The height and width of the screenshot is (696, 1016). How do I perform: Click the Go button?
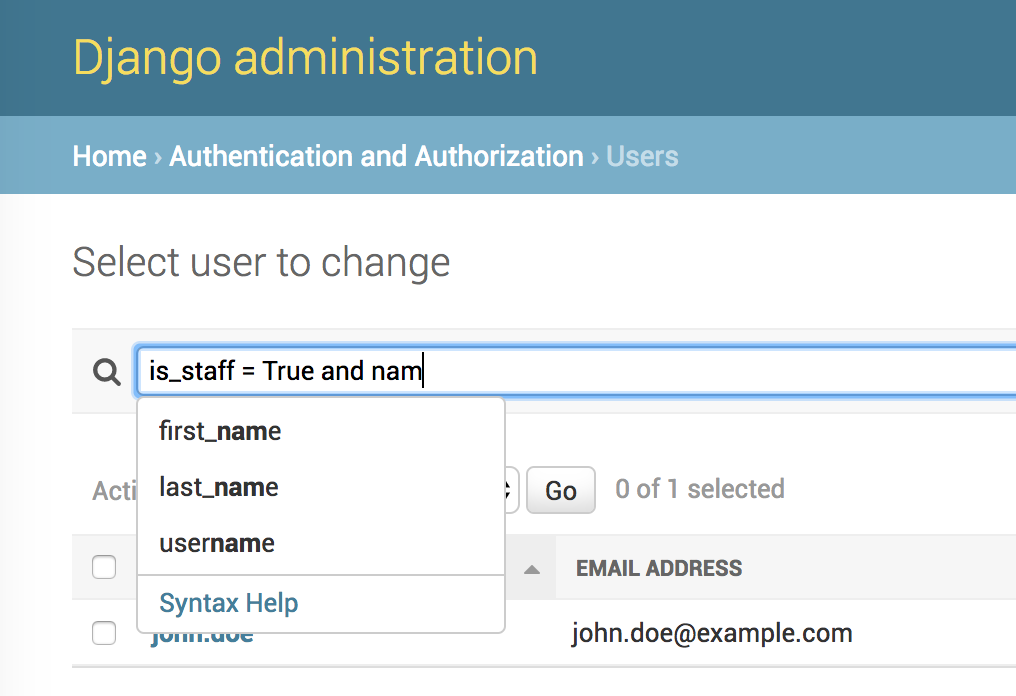coord(560,490)
